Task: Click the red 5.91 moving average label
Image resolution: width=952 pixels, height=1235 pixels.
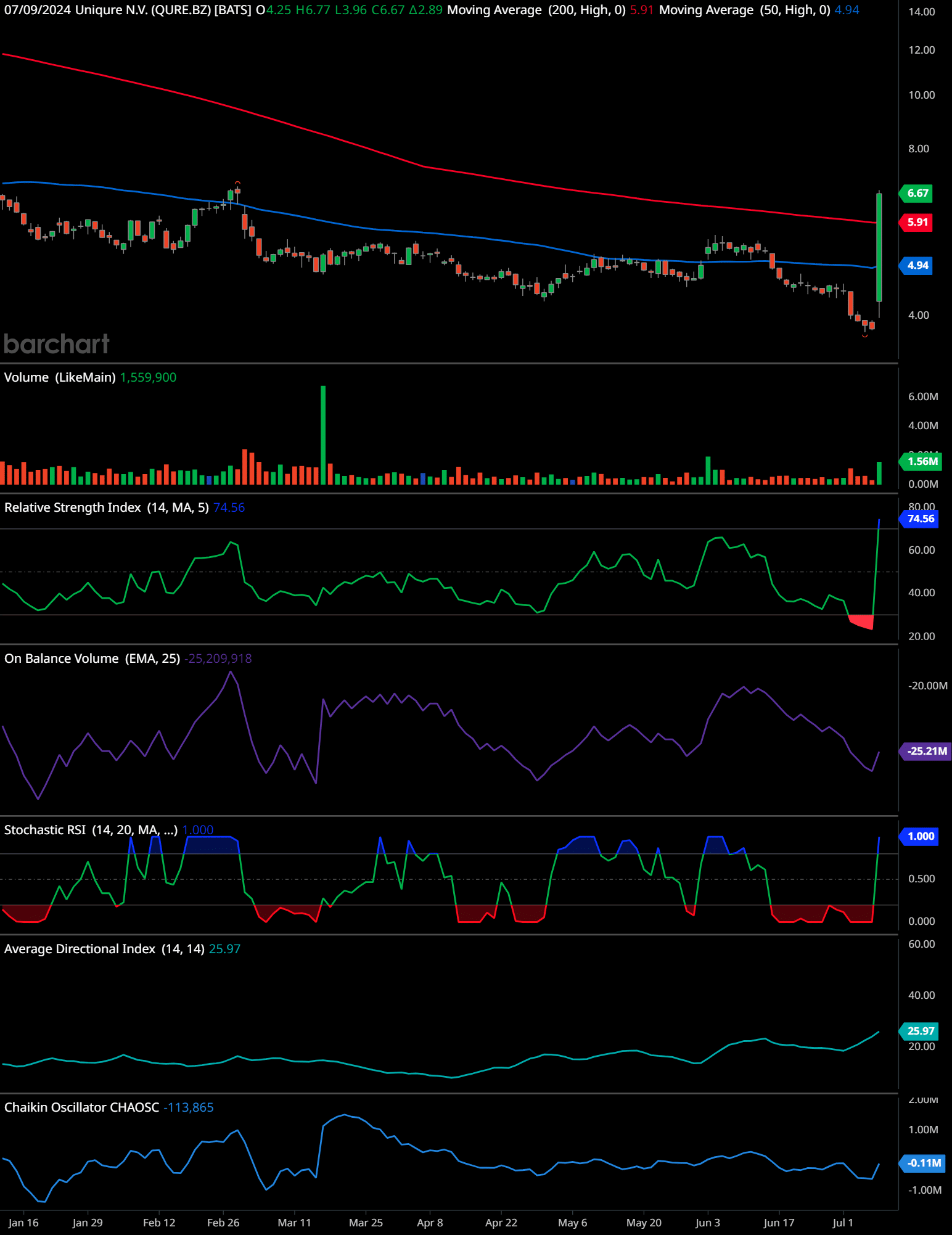Action: pyautogui.click(x=917, y=222)
